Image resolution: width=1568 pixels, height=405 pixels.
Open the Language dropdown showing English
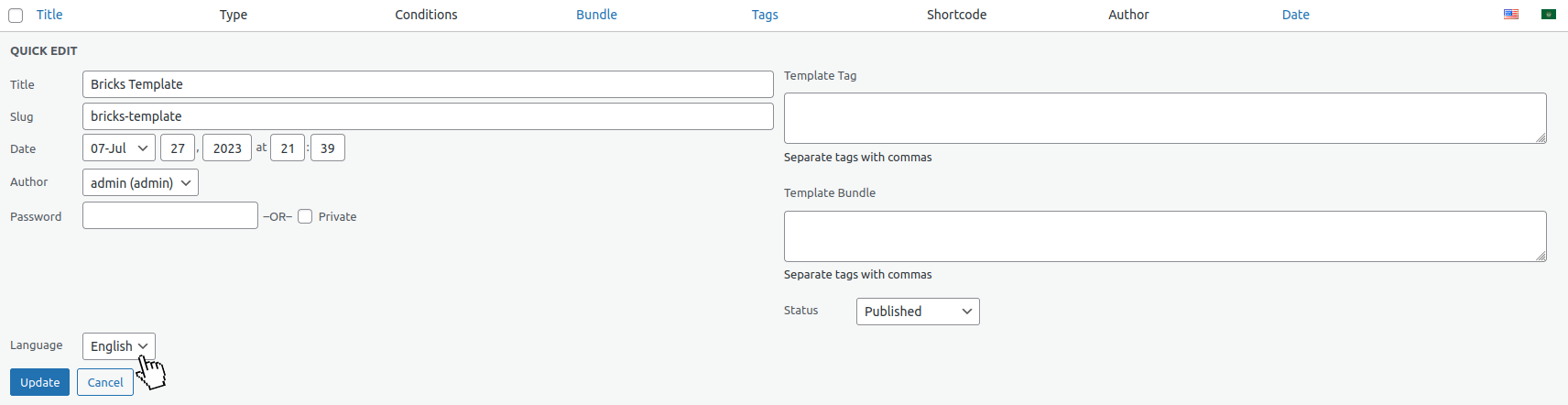pyautogui.click(x=119, y=346)
